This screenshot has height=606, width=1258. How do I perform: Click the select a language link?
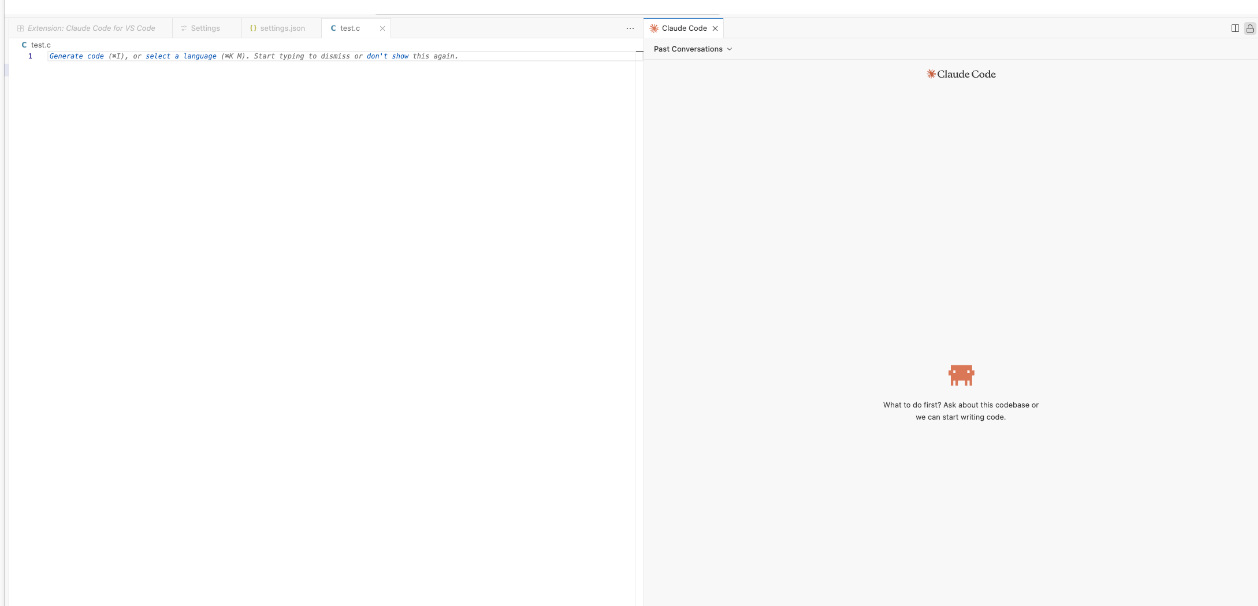[181, 56]
